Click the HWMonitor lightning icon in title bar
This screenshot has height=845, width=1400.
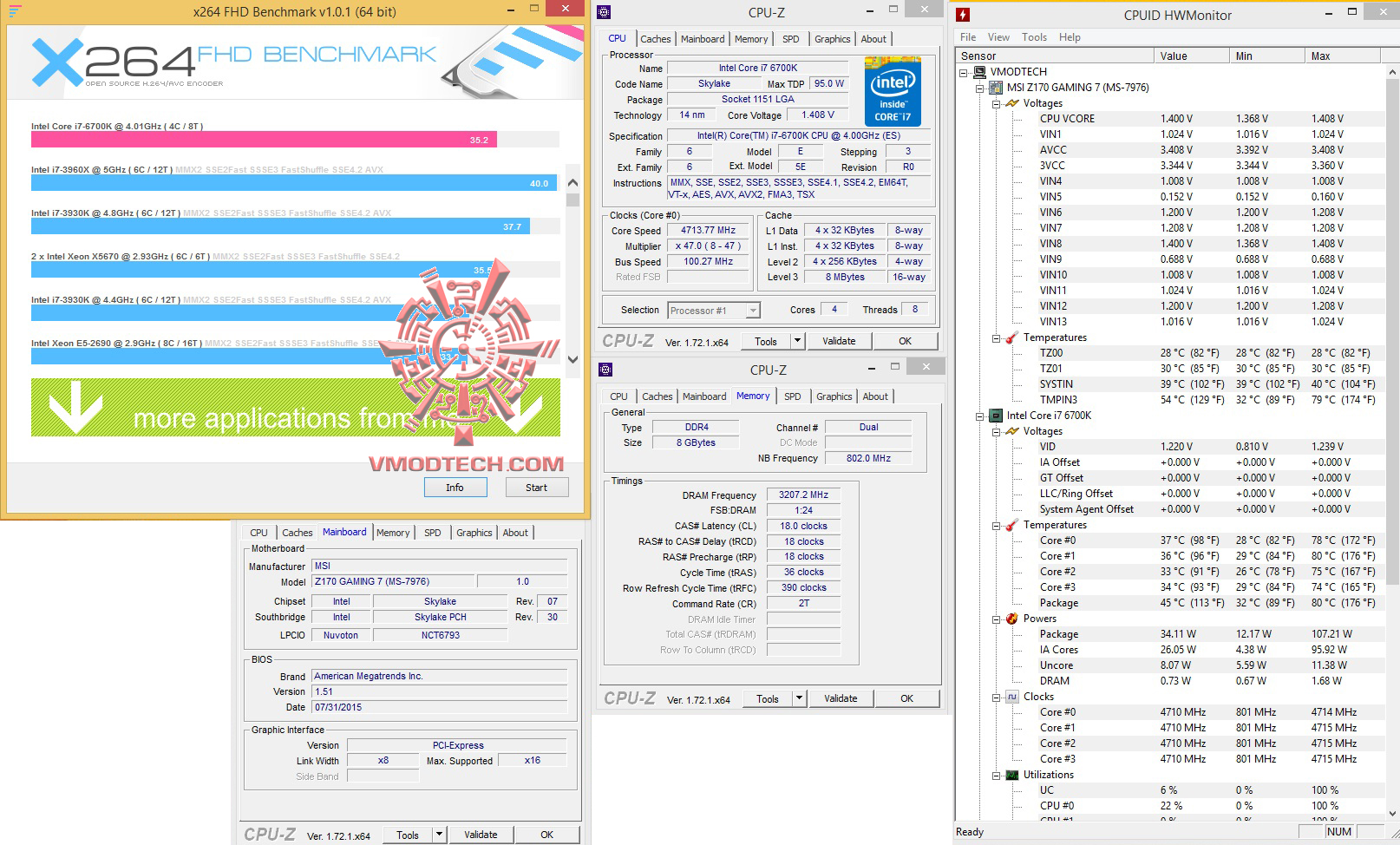click(963, 15)
